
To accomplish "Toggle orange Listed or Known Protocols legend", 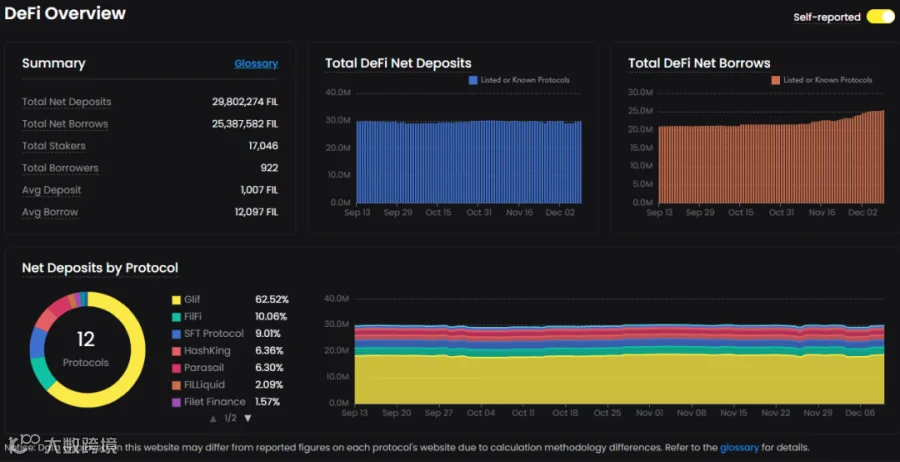I will 776,80.
